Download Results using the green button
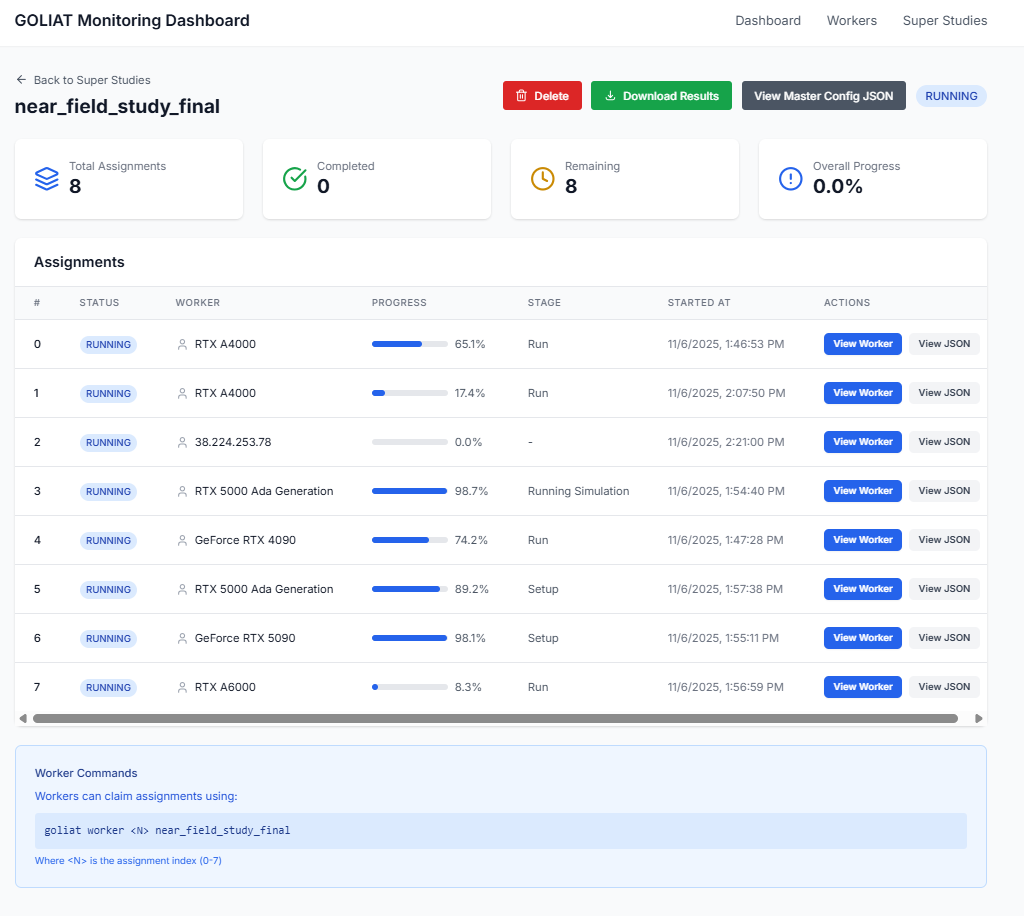This screenshot has height=916, width=1024. point(661,96)
